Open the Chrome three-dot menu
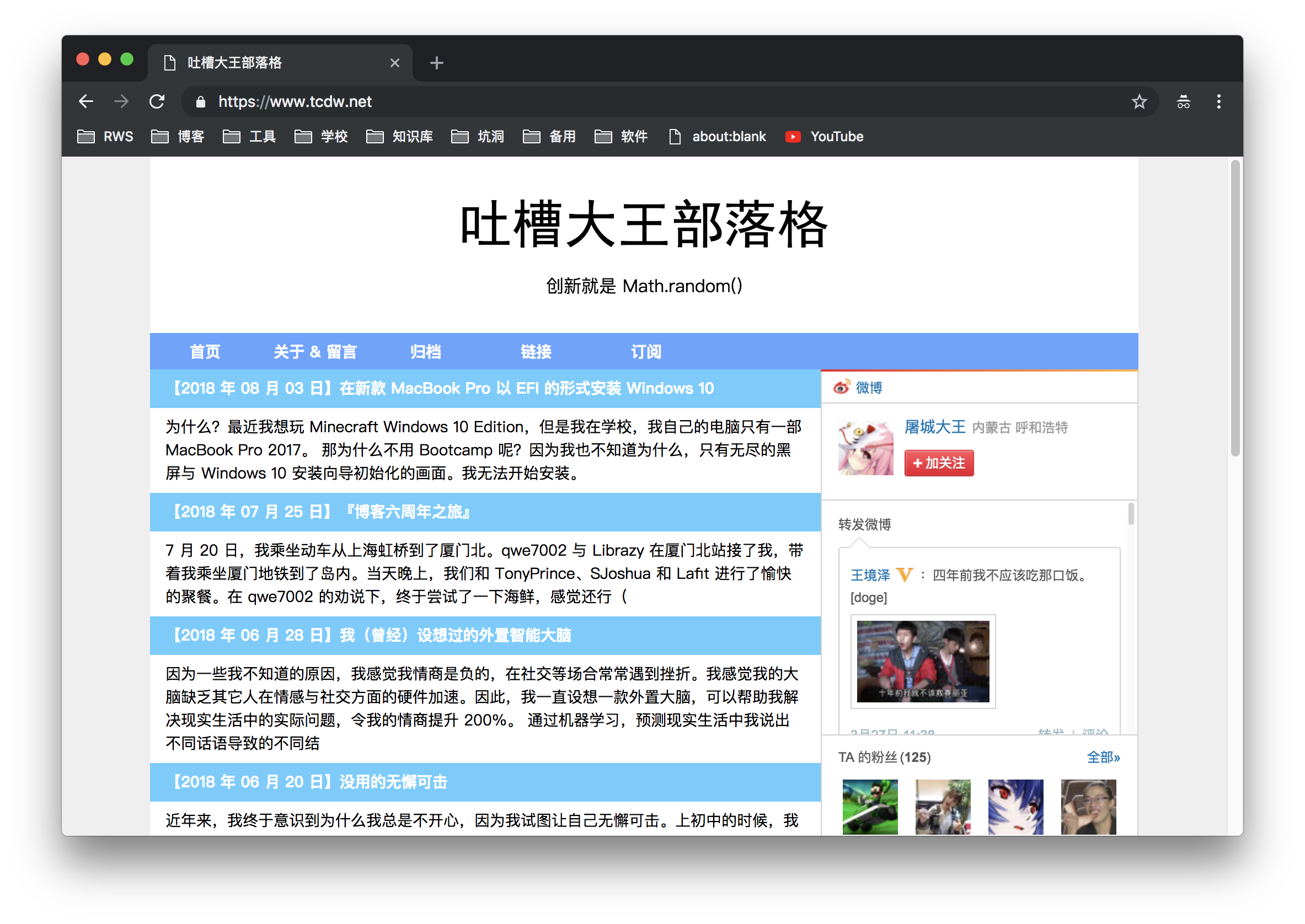Image resolution: width=1305 pixels, height=924 pixels. coord(1218,101)
